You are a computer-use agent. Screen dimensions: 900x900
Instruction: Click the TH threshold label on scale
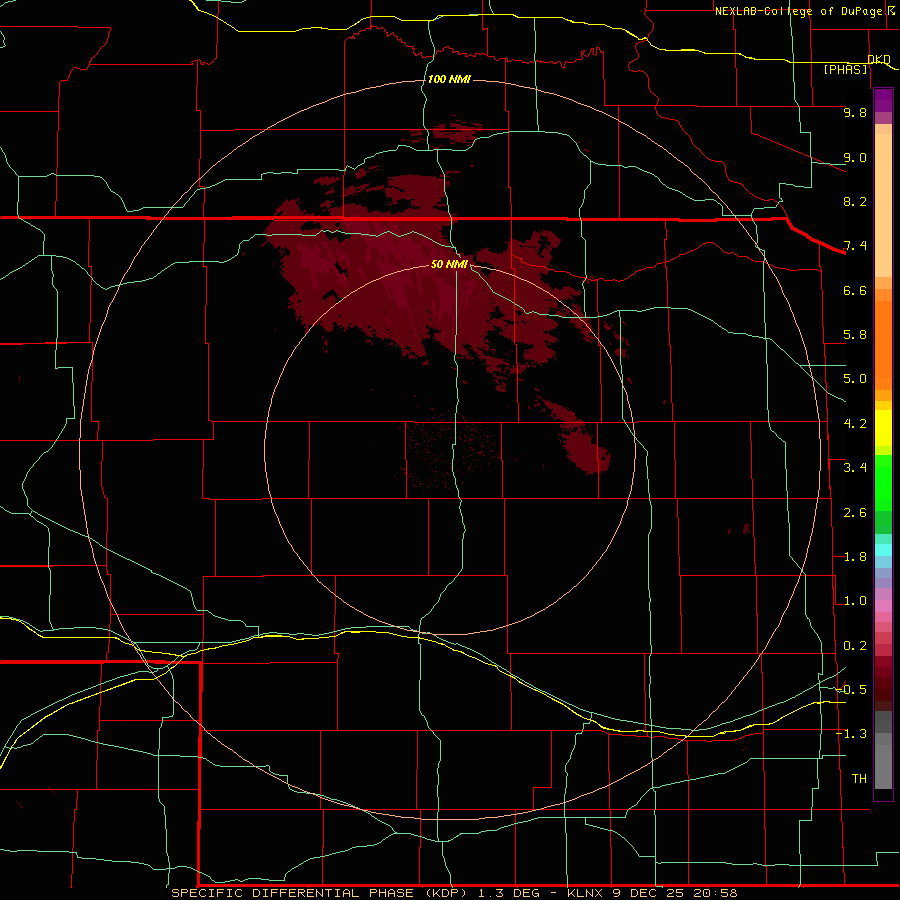coord(859,779)
